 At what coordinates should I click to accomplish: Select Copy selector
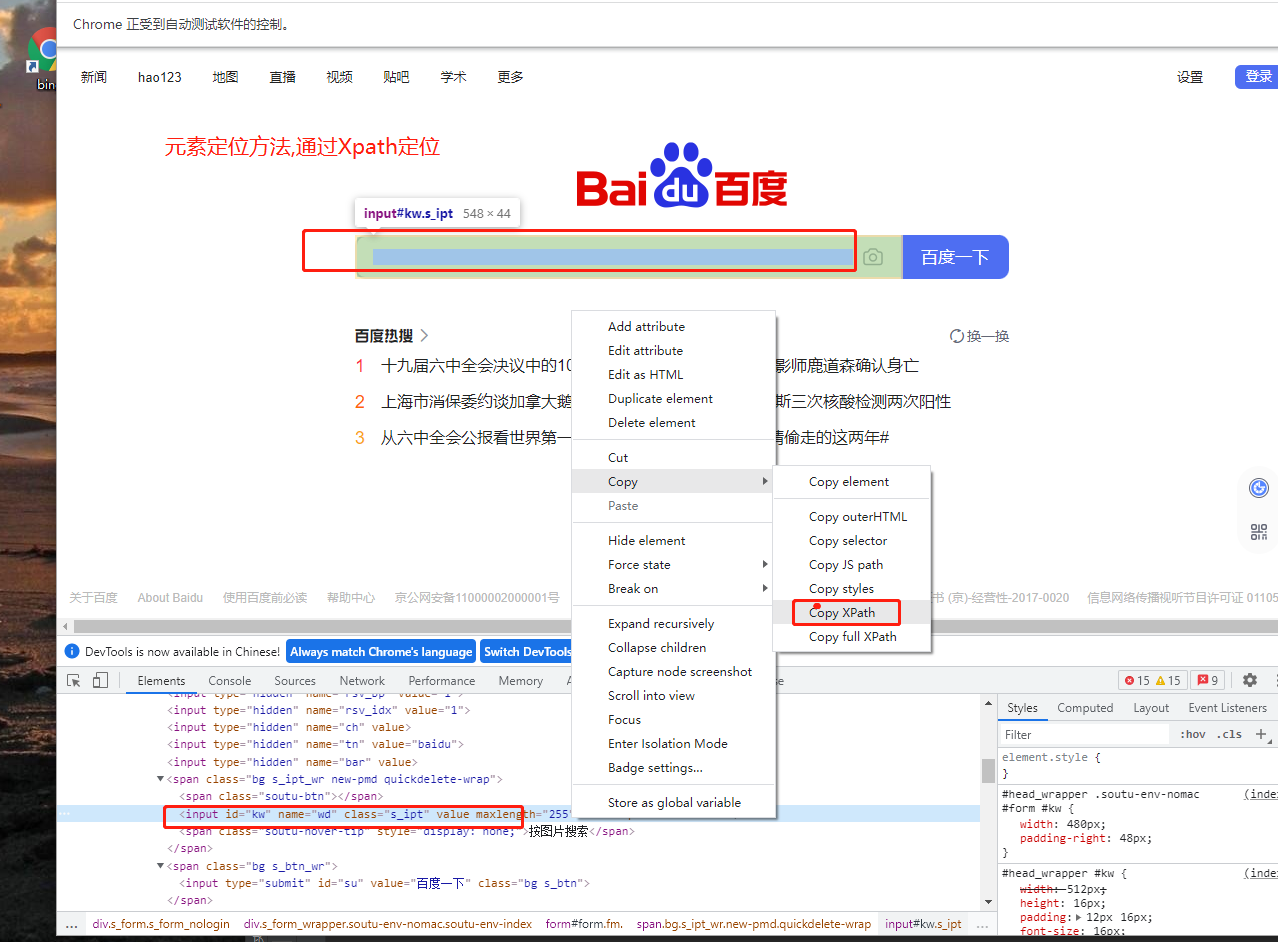[852, 541]
